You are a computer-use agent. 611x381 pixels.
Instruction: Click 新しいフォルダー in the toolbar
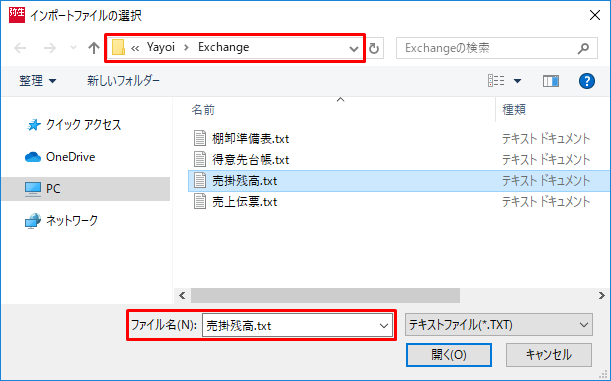pyautogui.click(x=123, y=81)
